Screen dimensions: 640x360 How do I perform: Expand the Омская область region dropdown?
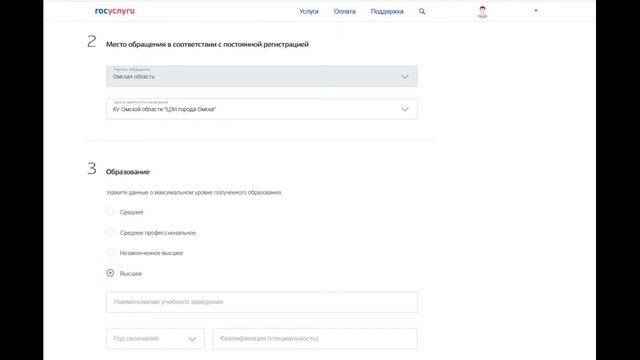(262, 76)
